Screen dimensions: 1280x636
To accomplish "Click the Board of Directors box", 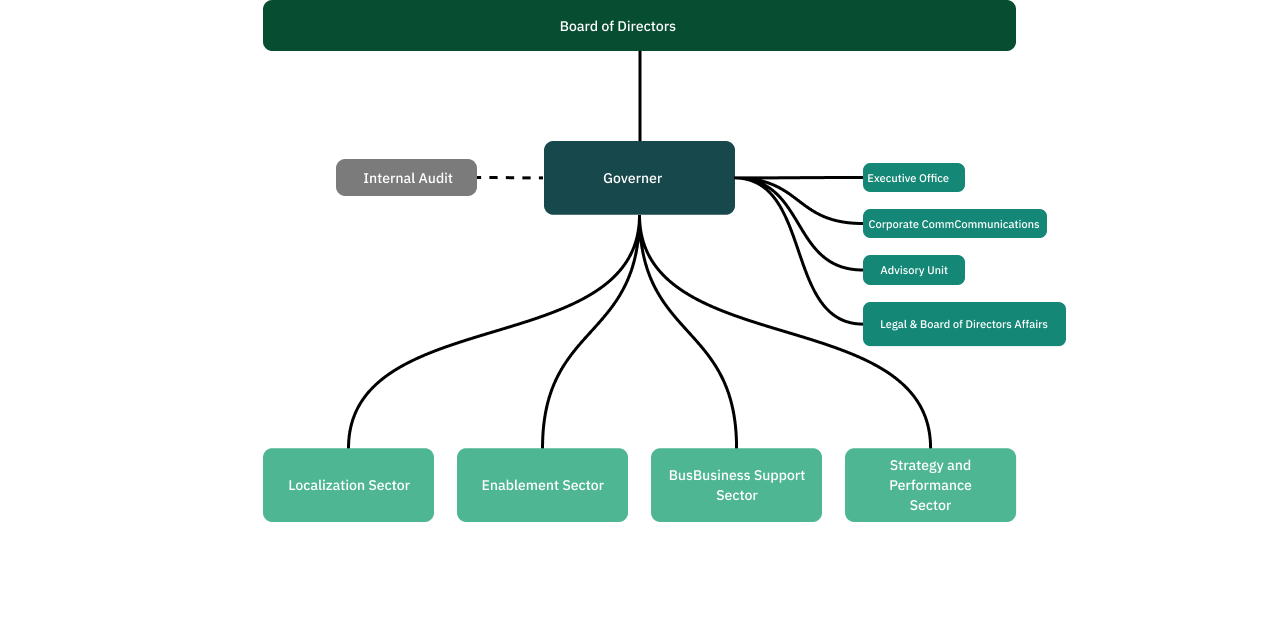I will pyautogui.click(x=639, y=26).
